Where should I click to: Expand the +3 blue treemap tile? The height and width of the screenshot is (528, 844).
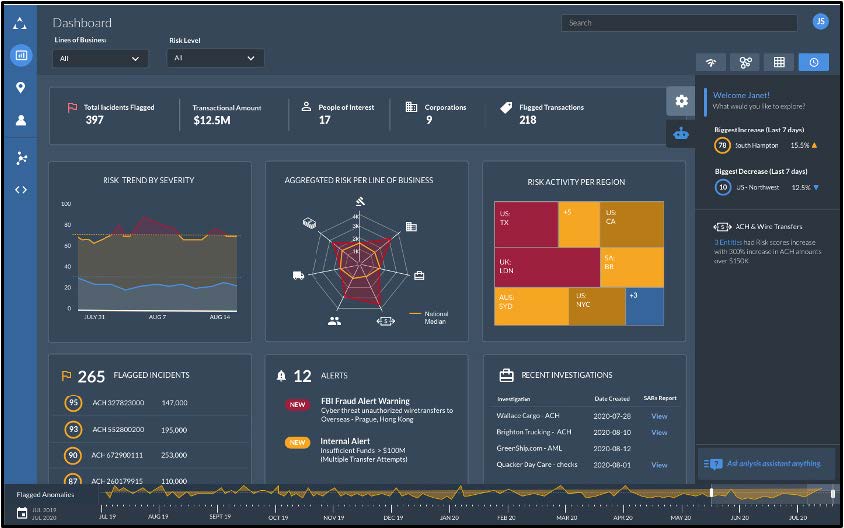(x=644, y=306)
